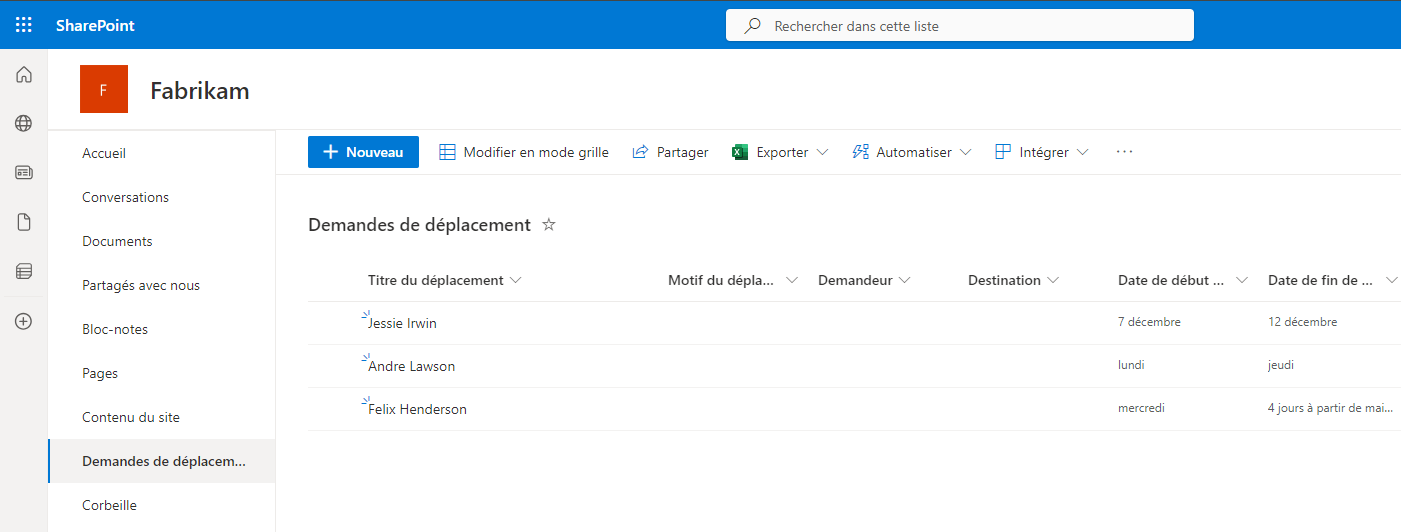The width and height of the screenshot is (1401, 532).
Task: Click the share arrow icon beside Partager
Action: click(x=641, y=152)
